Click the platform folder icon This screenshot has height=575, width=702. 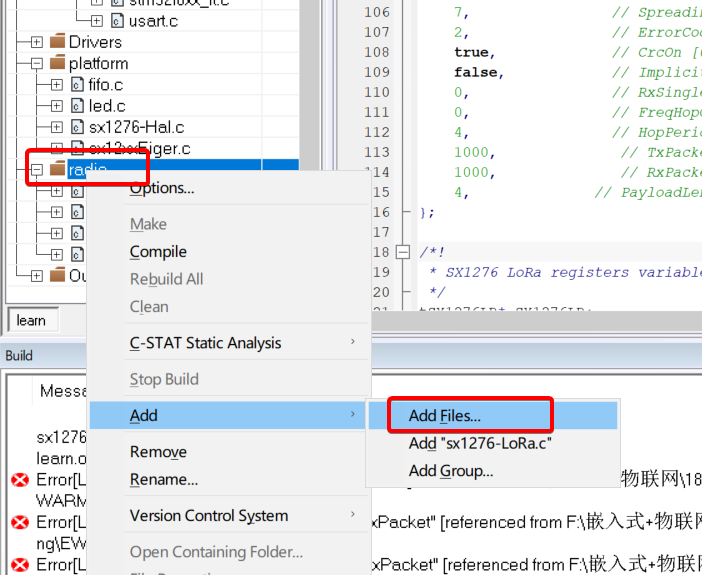[57, 64]
